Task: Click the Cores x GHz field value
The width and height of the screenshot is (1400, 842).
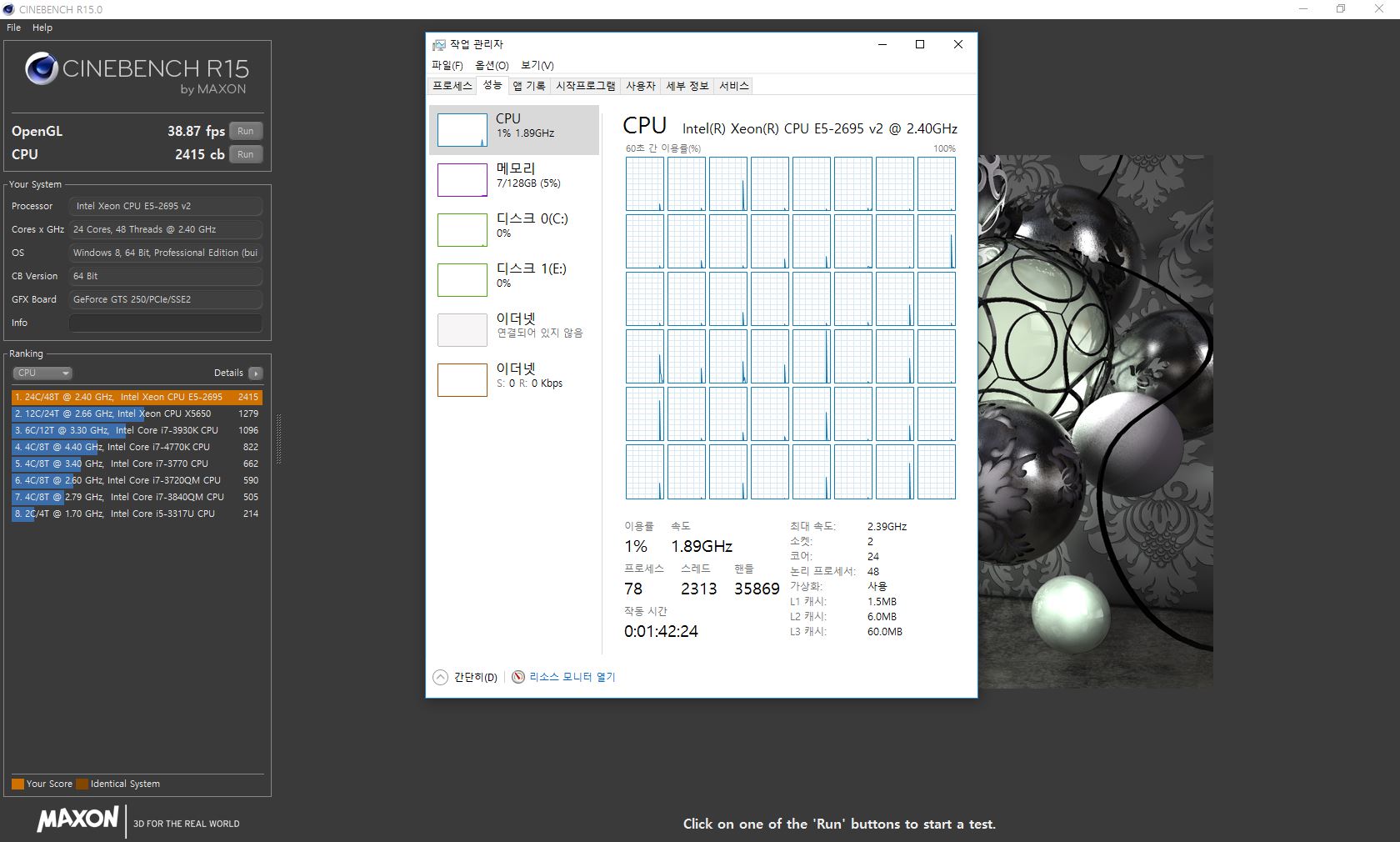Action: [x=165, y=229]
